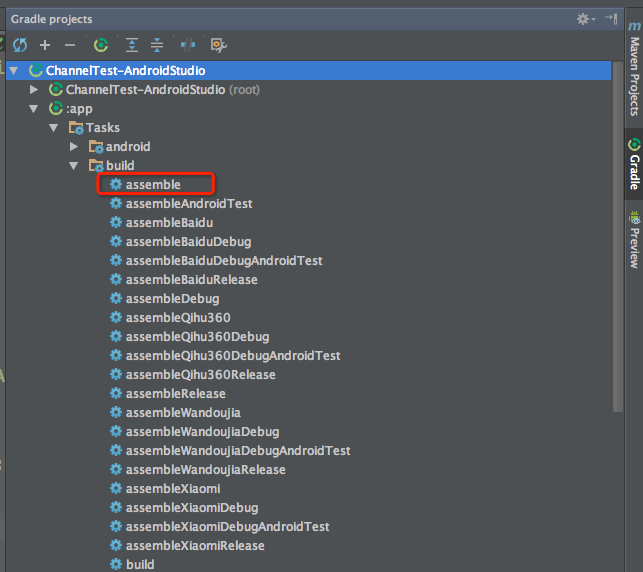Click the Gradle icon beside :app
This screenshot has width=643, height=572.
coord(56,109)
